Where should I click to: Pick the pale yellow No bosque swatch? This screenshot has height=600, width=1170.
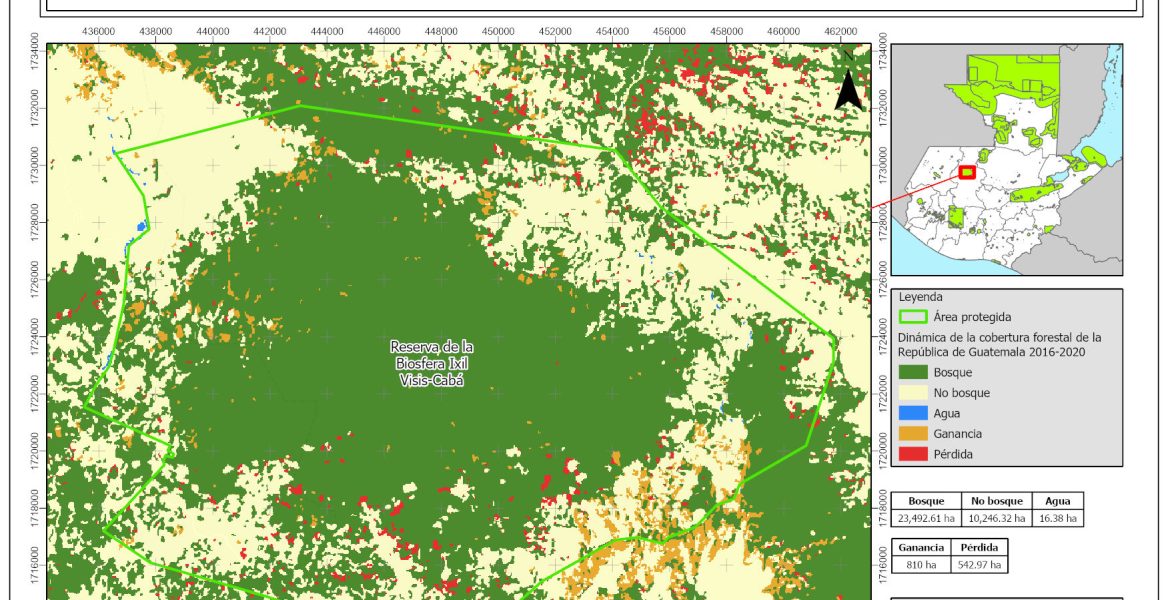(x=914, y=393)
